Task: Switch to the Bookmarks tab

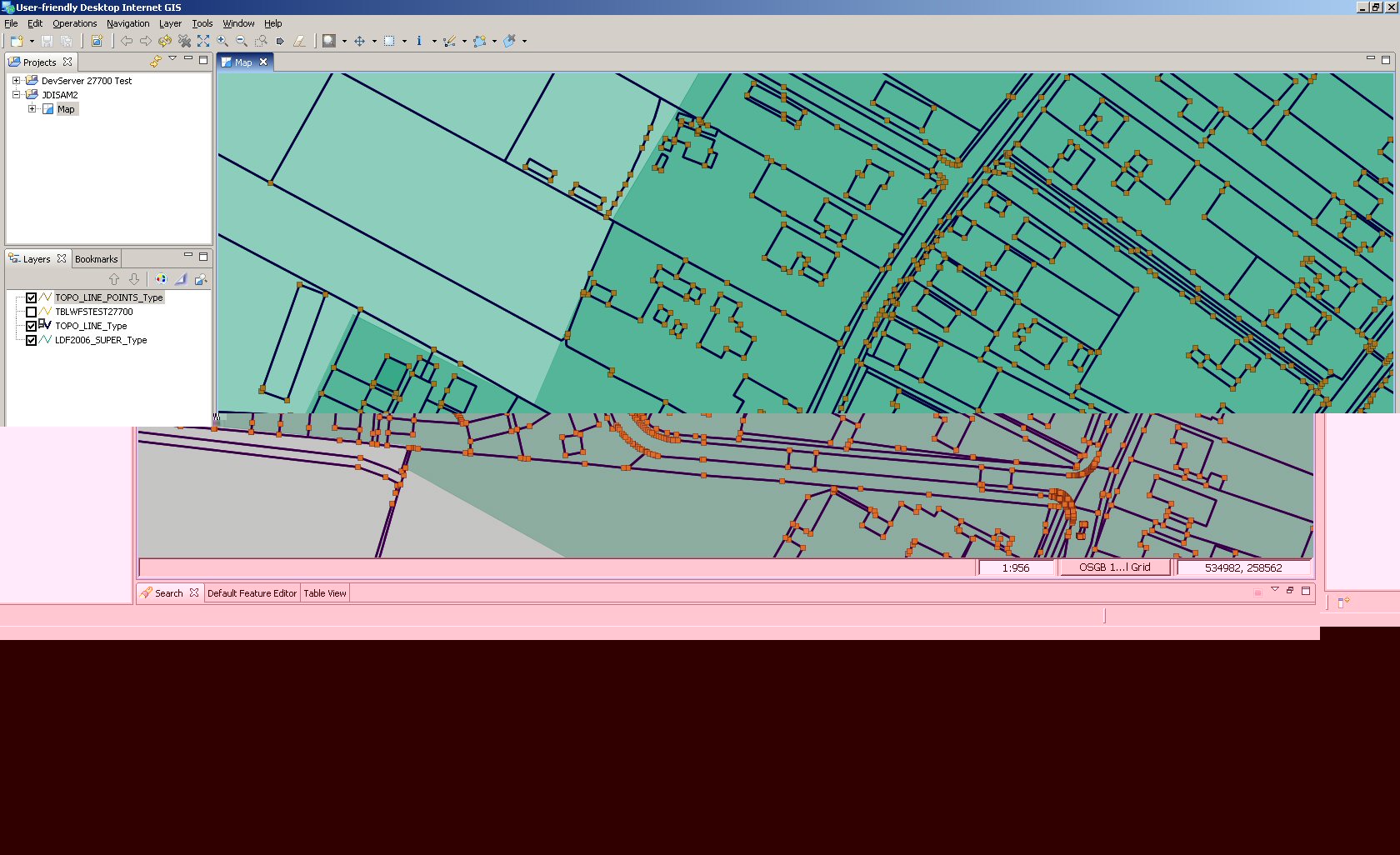Action: pos(96,259)
